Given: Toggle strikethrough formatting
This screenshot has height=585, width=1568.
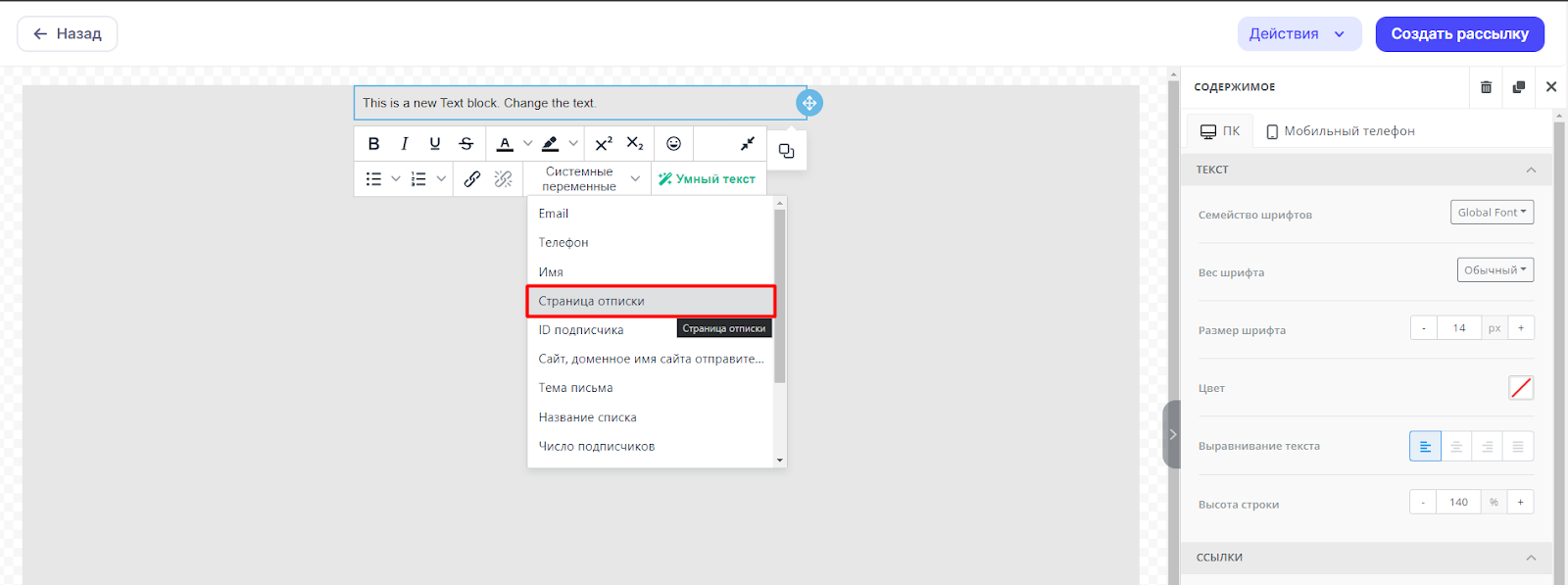Looking at the screenshot, I should (466, 144).
